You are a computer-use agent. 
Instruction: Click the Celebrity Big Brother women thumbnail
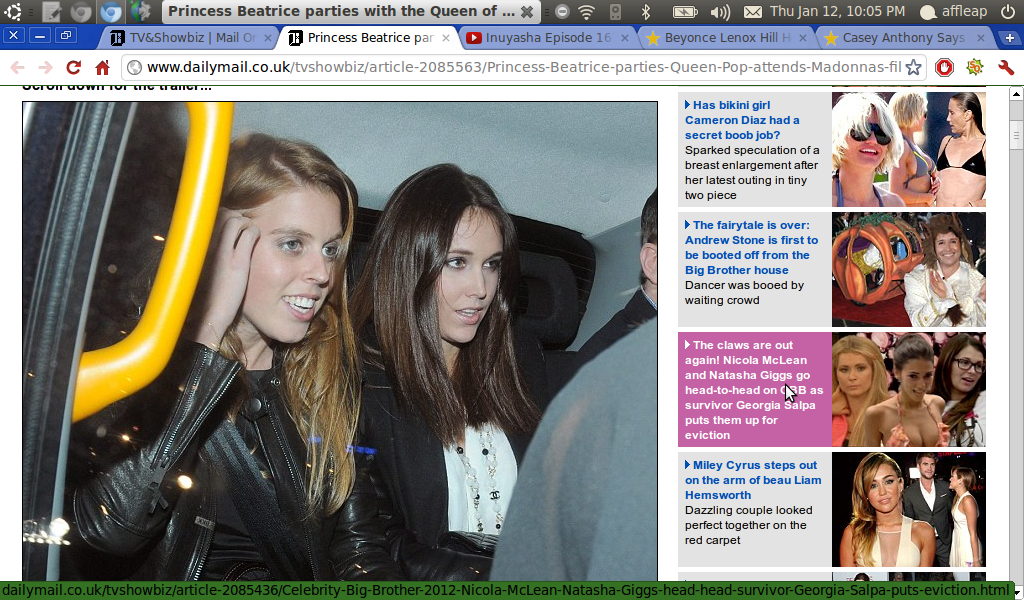coord(908,390)
